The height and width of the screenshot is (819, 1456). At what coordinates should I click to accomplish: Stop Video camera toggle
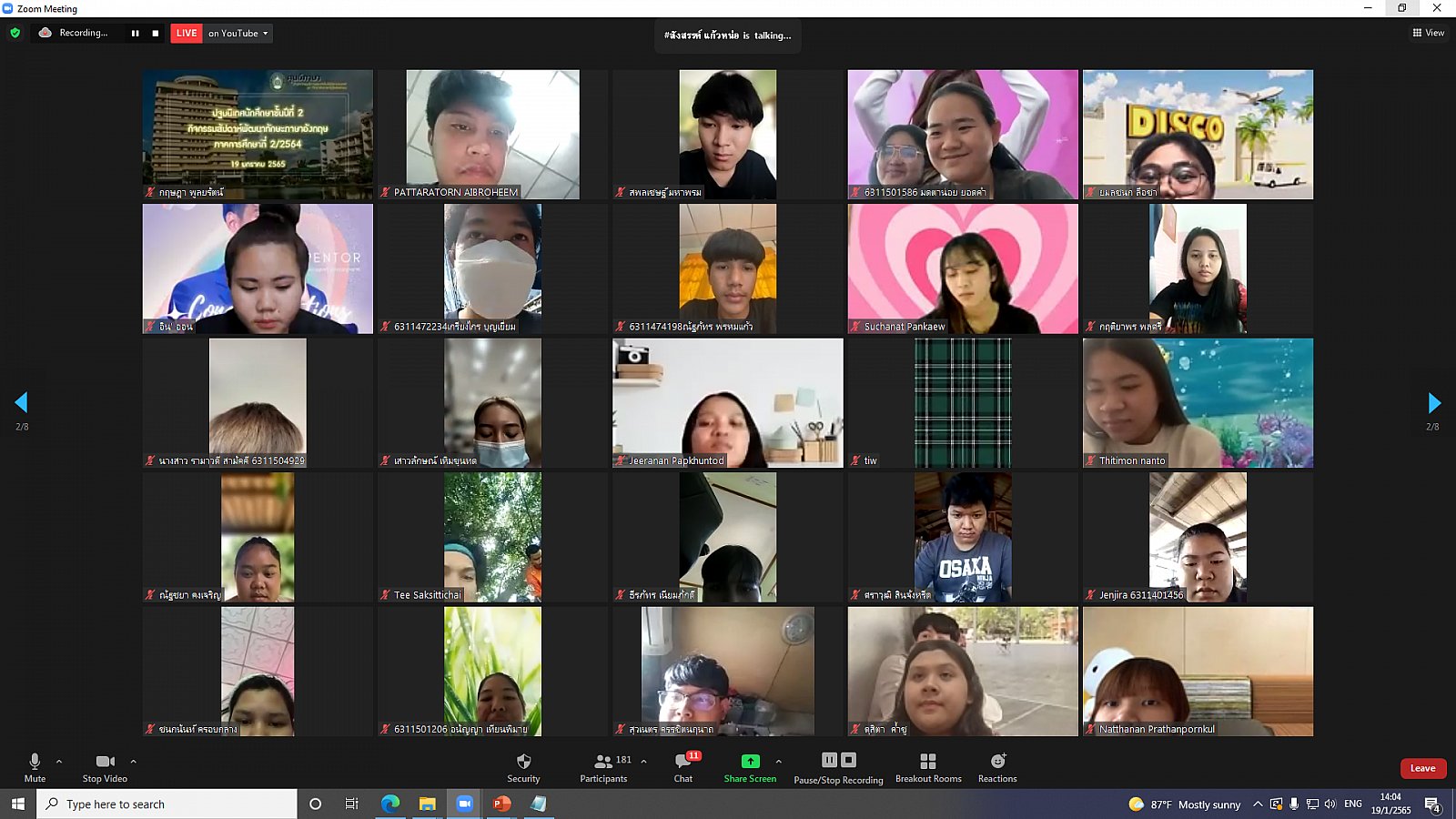pos(105,766)
